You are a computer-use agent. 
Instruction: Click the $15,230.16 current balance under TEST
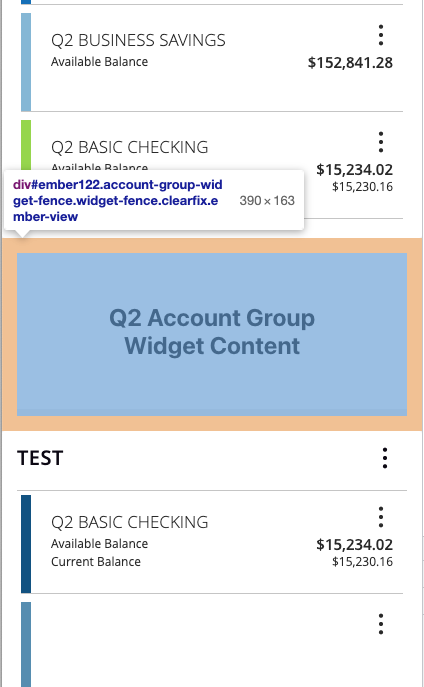(x=362, y=562)
